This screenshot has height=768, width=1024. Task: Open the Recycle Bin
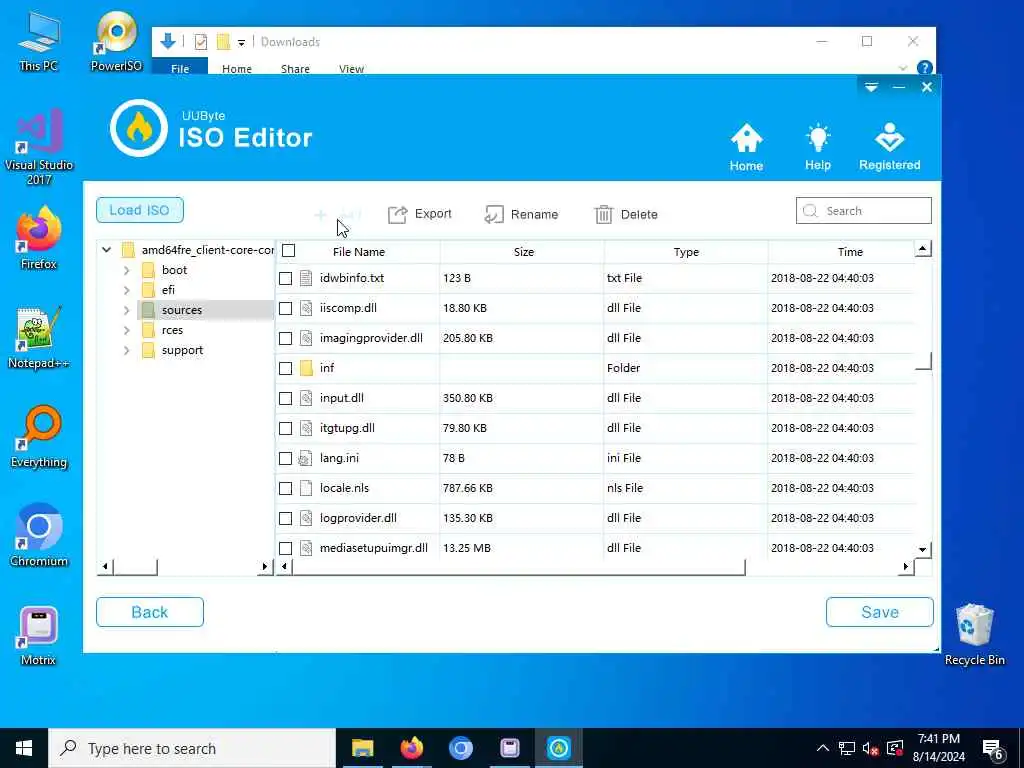[x=974, y=633]
